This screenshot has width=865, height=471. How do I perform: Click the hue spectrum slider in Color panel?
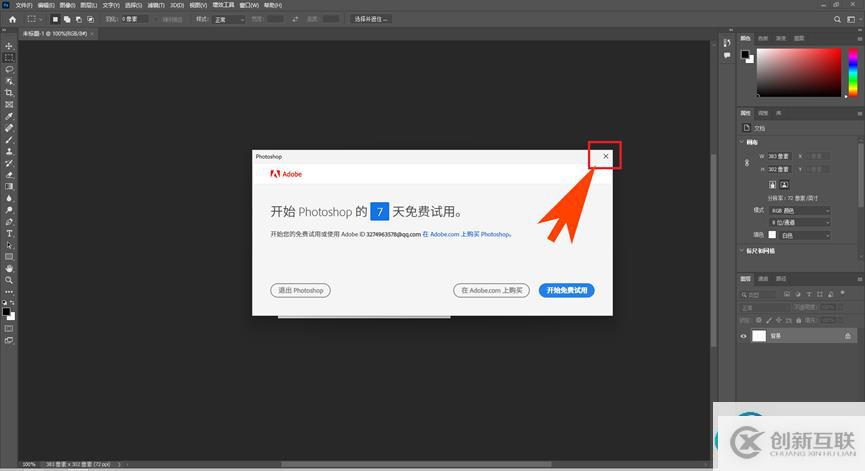[x=853, y=72]
